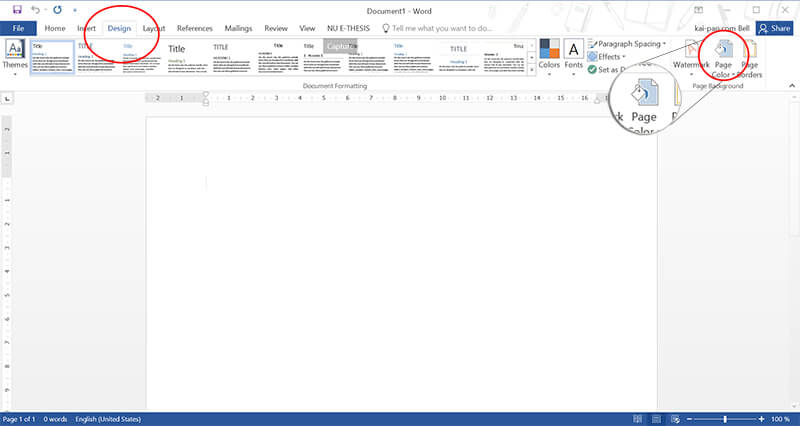Open the Watermark dropdown

691,58
